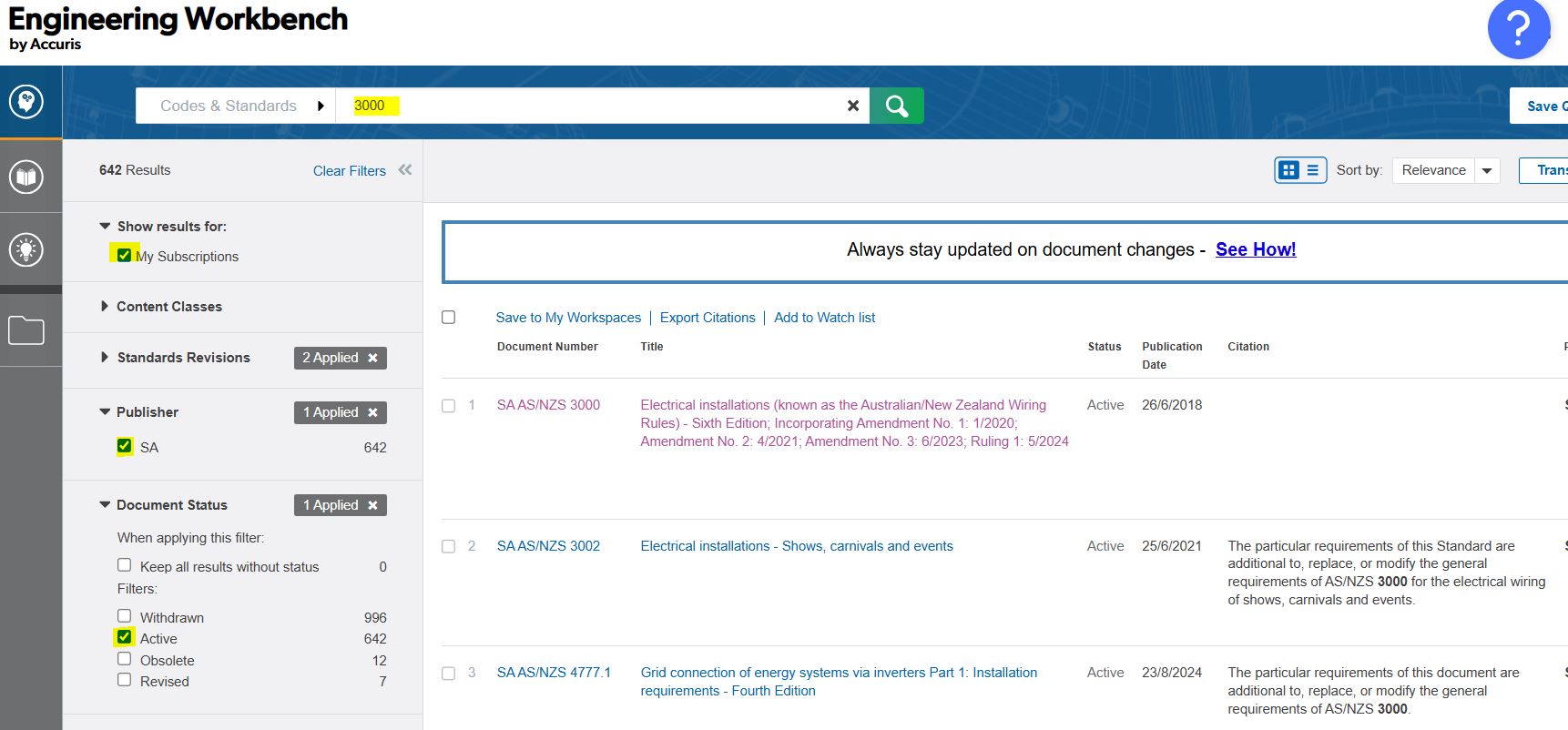Viewport: 1568px width, 730px height.
Task: Open the folder icon in the left sidebar
Action: (x=26, y=330)
